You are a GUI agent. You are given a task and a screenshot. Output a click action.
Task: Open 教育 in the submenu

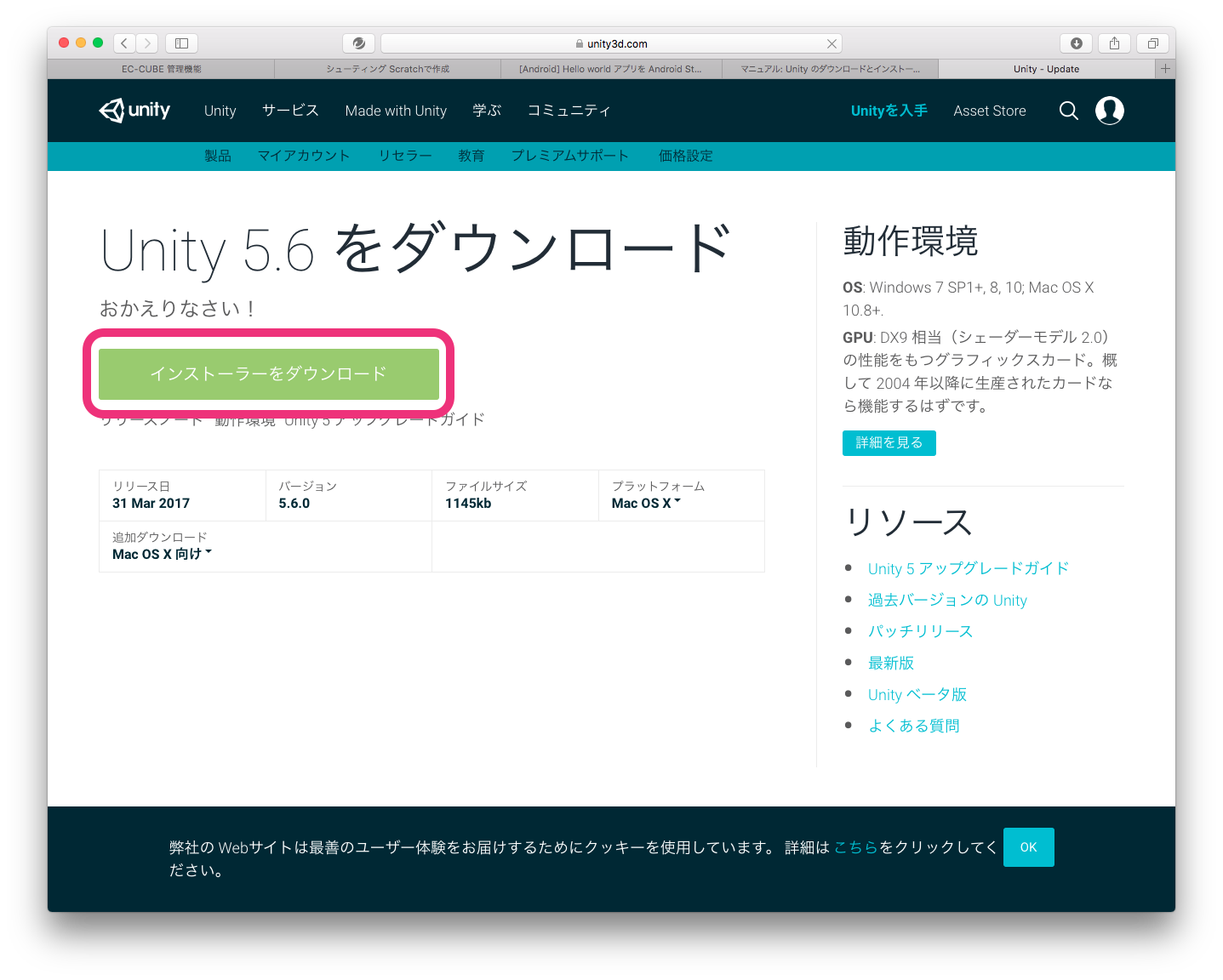click(471, 156)
